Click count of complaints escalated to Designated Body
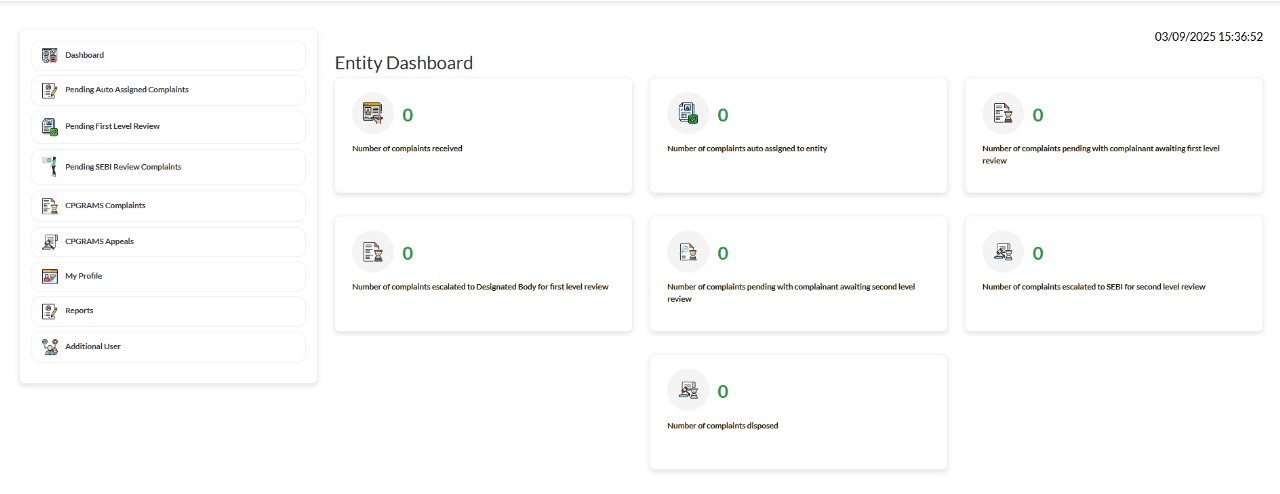Viewport: 1280px width, 494px height. [408, 253]
